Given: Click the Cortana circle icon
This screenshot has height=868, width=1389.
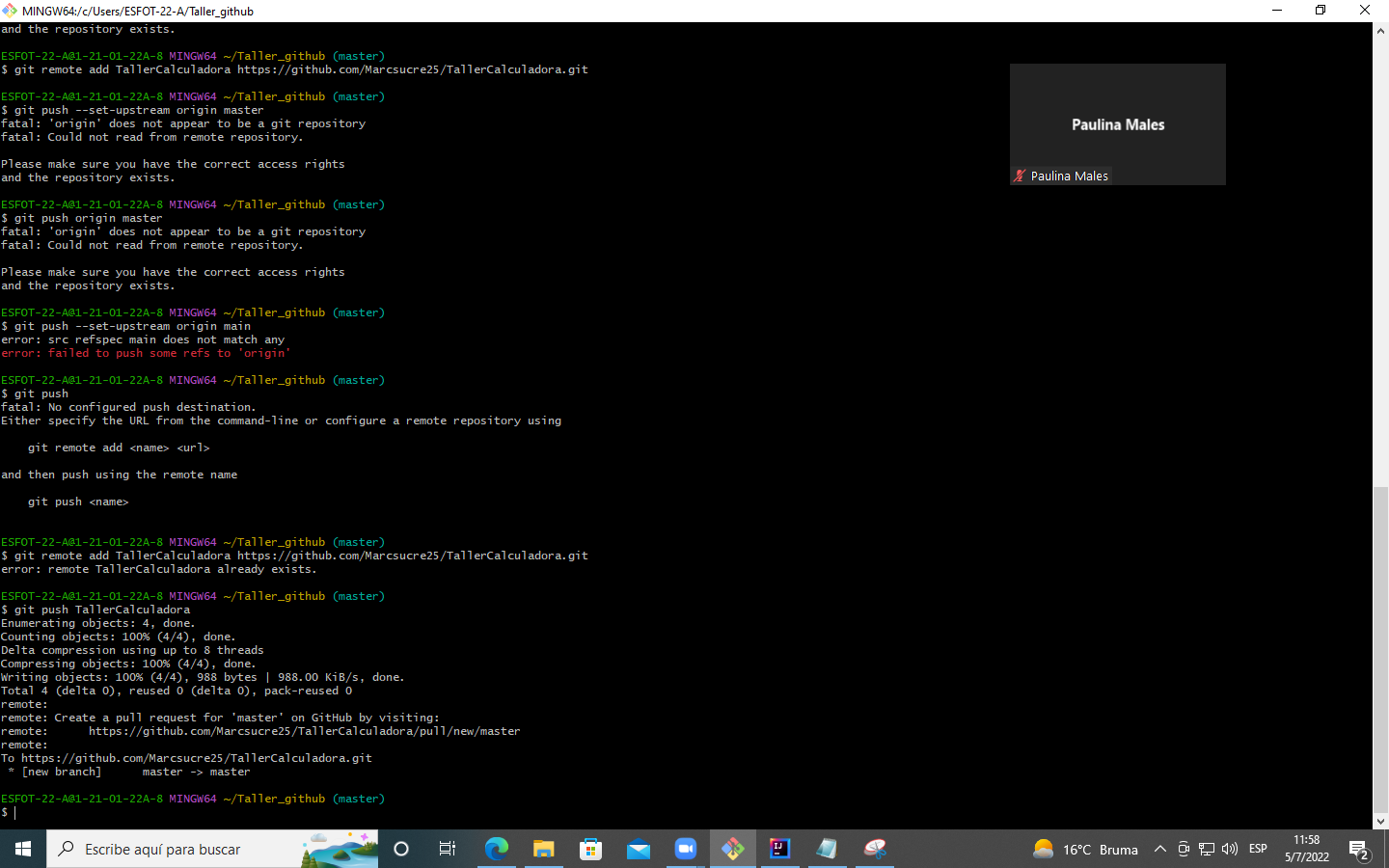Looking at the screenshot, I should (x=401, y=849).
